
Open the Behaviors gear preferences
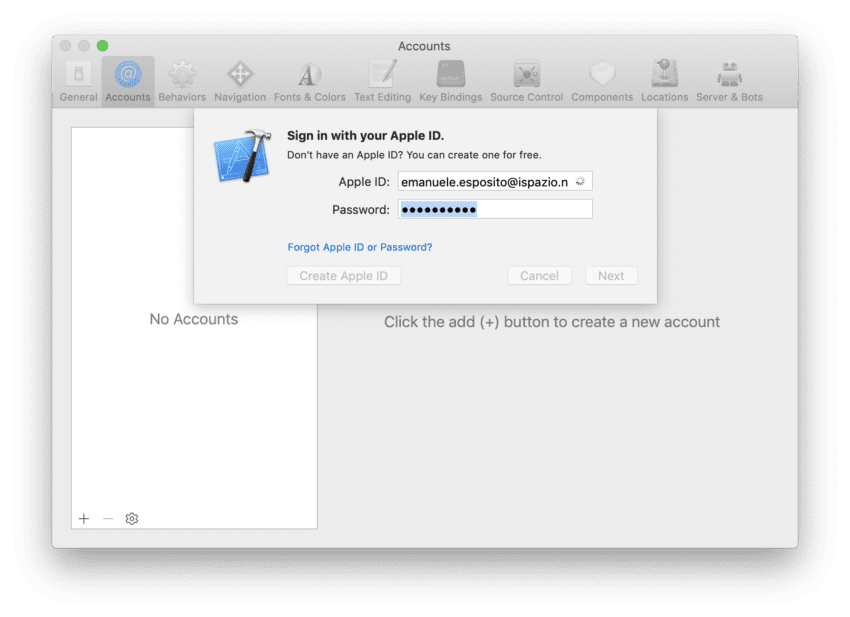[182, 81]
